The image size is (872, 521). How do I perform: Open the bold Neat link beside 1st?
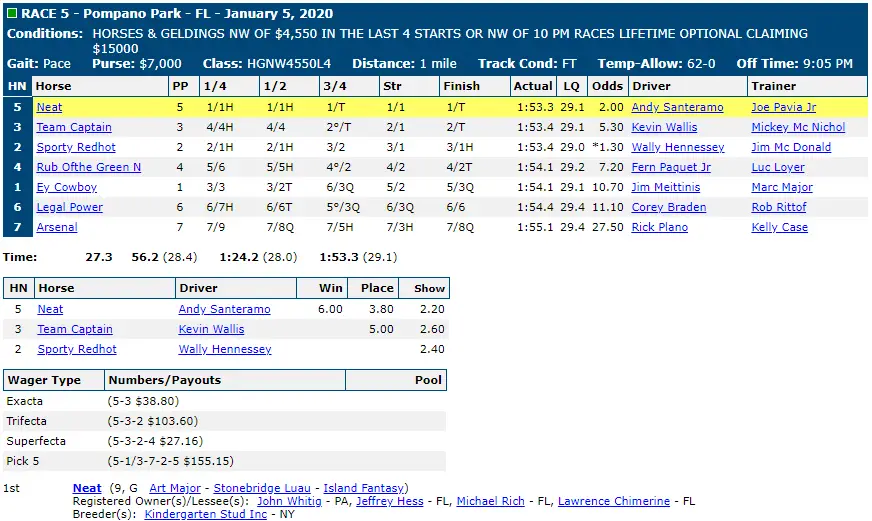click(x=87, y=488)
